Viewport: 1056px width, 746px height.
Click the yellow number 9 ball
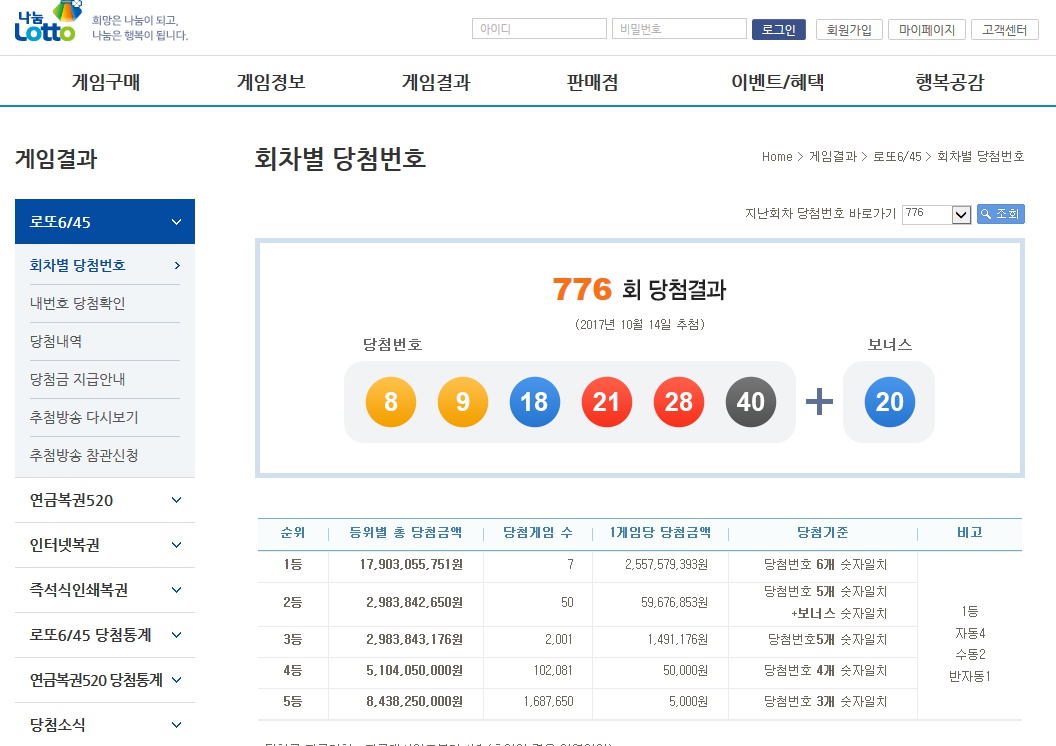[463, 402]
